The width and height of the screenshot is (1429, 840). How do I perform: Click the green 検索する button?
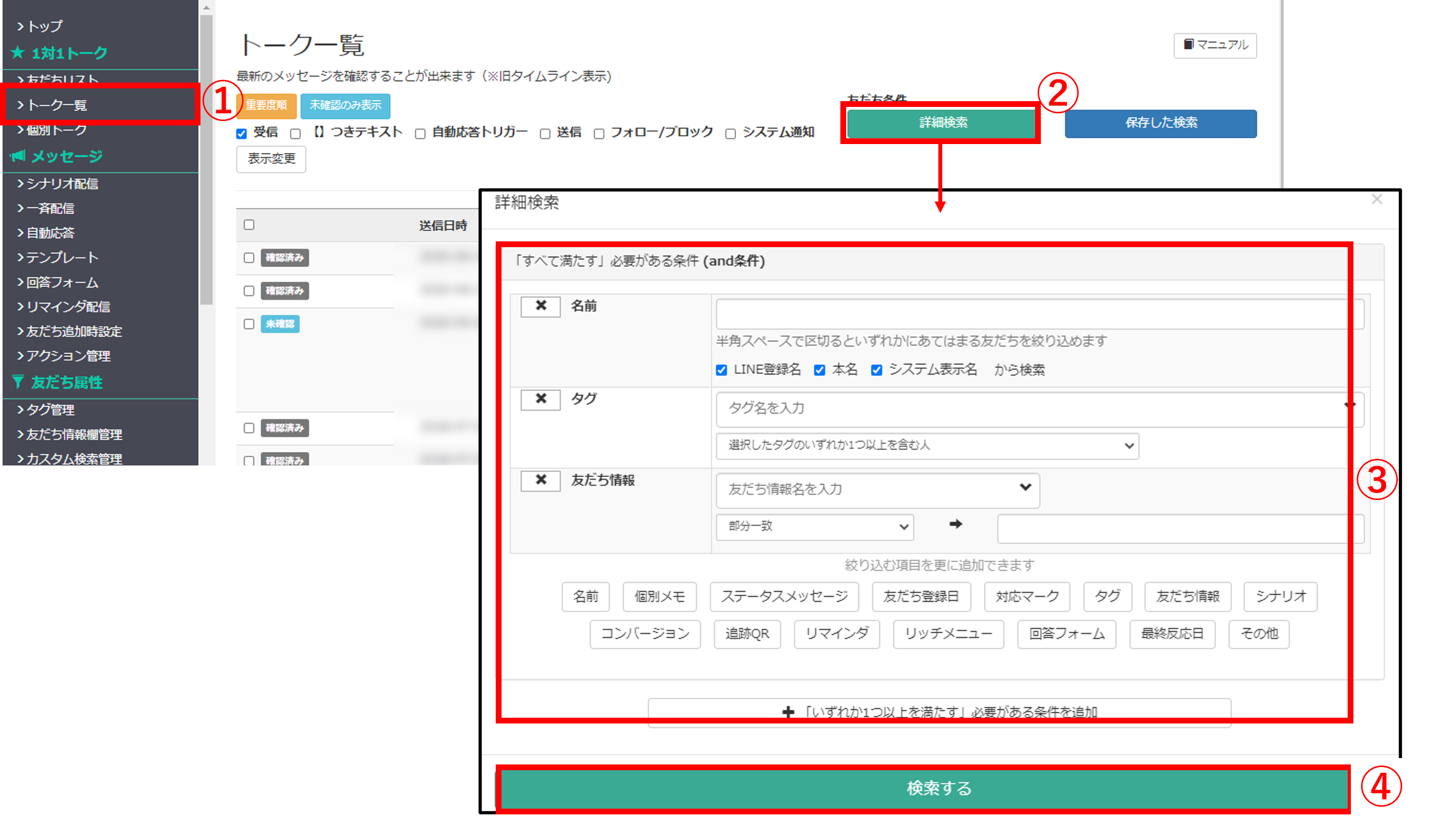click(x=924, y=789)
